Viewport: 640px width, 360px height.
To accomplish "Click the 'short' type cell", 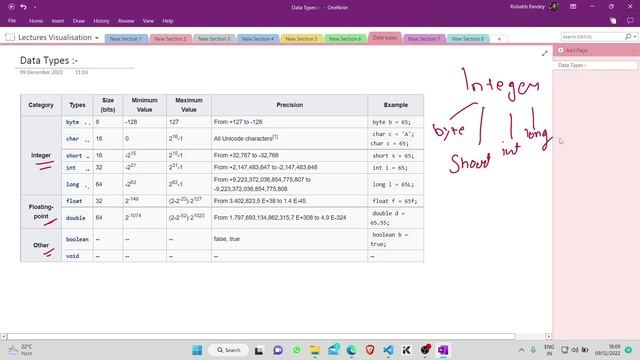I will point(77,156).
